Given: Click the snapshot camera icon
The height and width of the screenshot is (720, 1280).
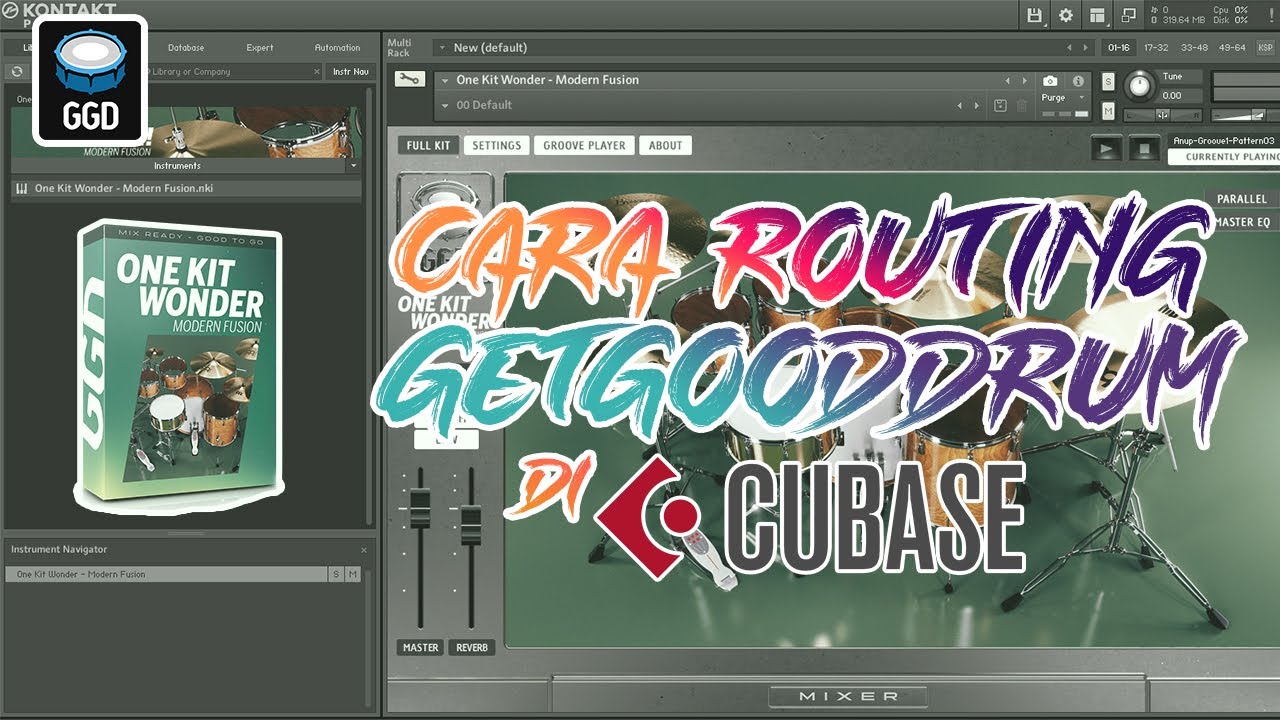Looking at the screenshot, I should click(1050, 81).
